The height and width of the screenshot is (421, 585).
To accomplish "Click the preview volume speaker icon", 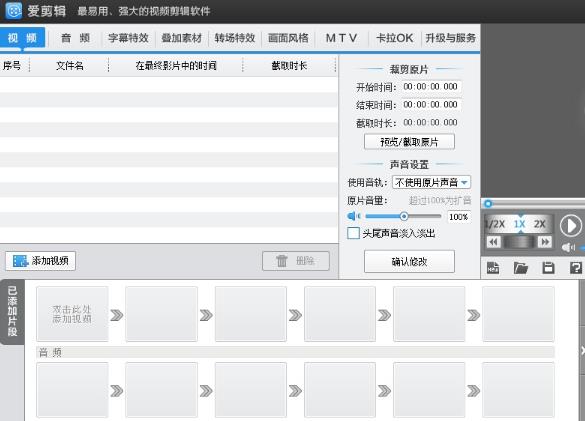I will (569, 247).
